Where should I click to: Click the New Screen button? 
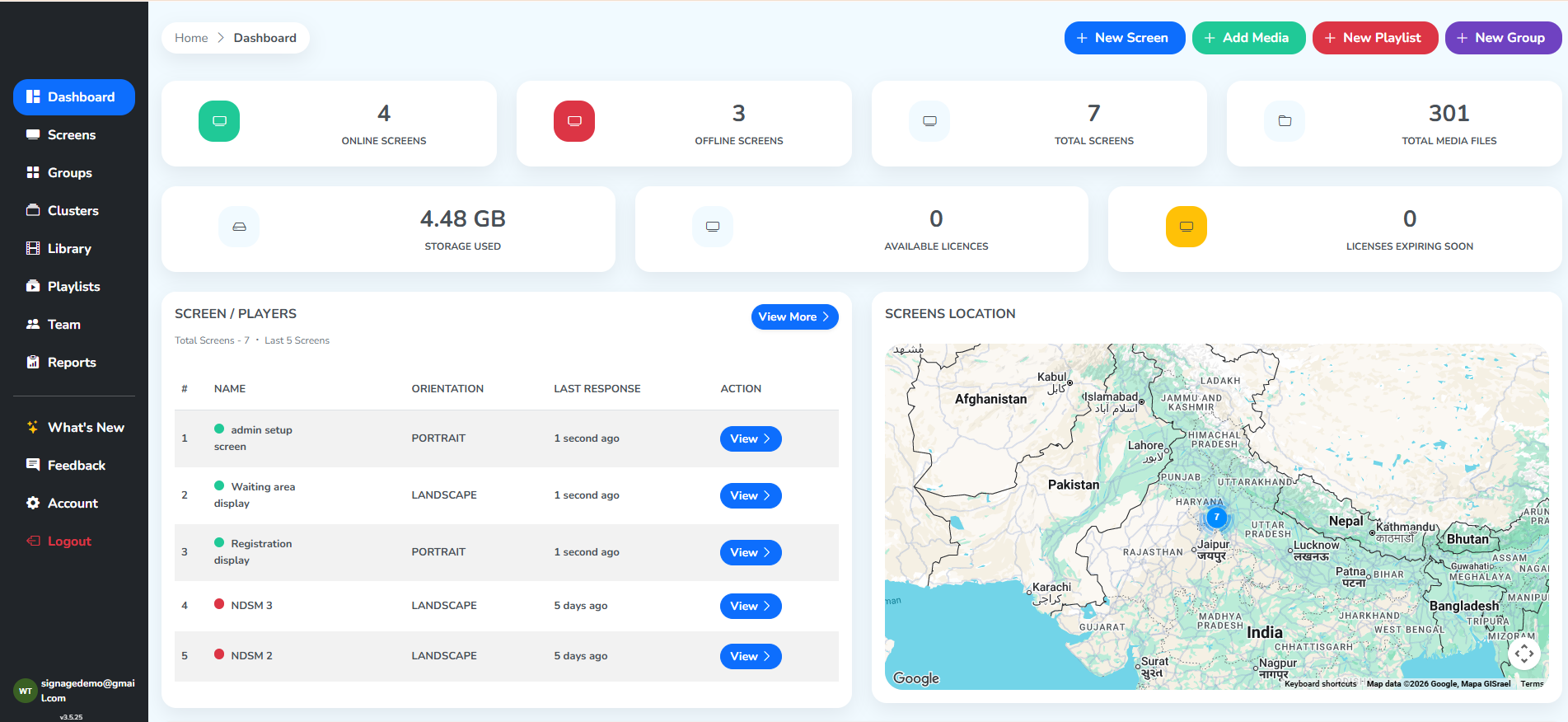(1125, 38)
